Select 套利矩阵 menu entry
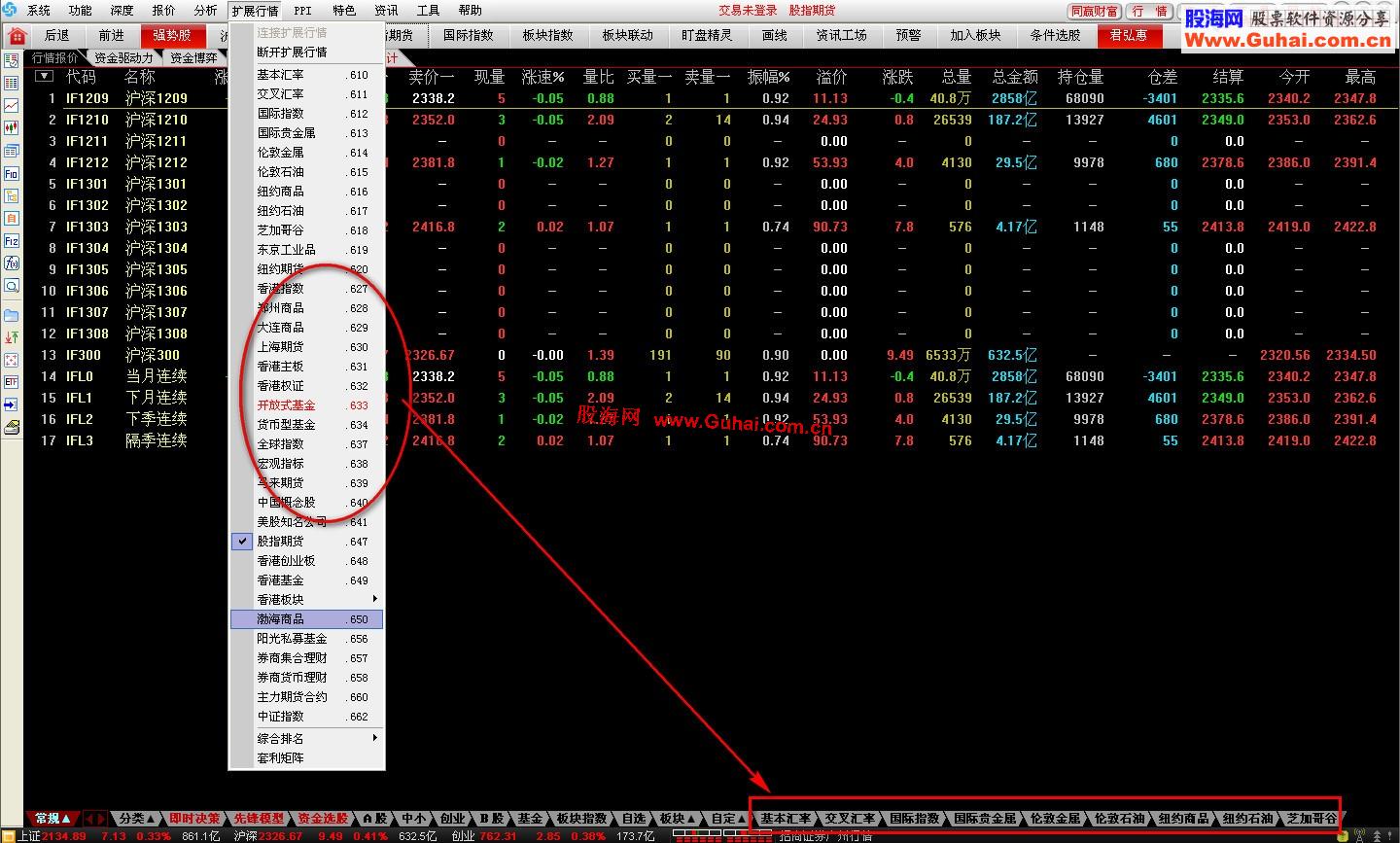 click(x=306, y=758)
